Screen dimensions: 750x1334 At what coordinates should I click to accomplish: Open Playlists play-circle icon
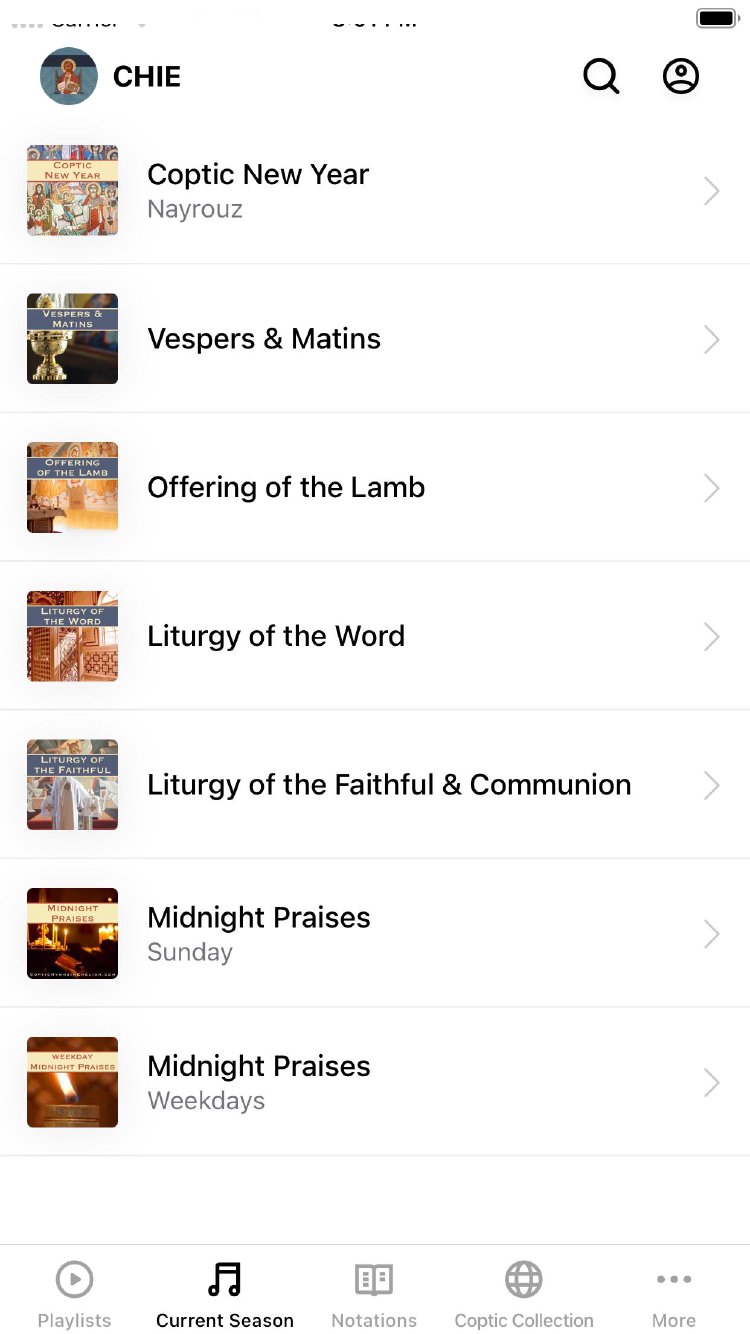[74, 1279]
